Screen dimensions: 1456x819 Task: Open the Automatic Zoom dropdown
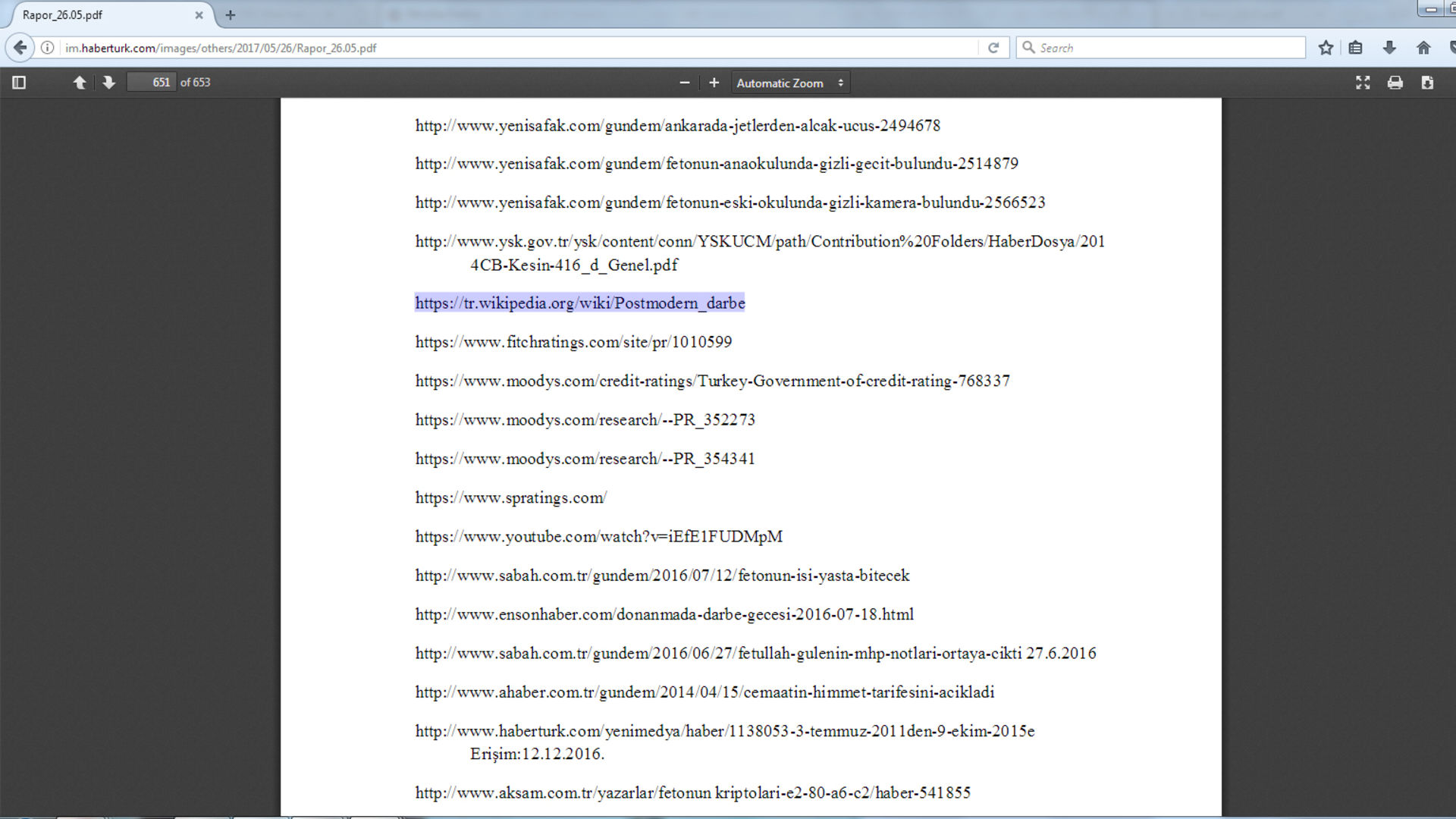pyautogui.click(x=790, y=83)
